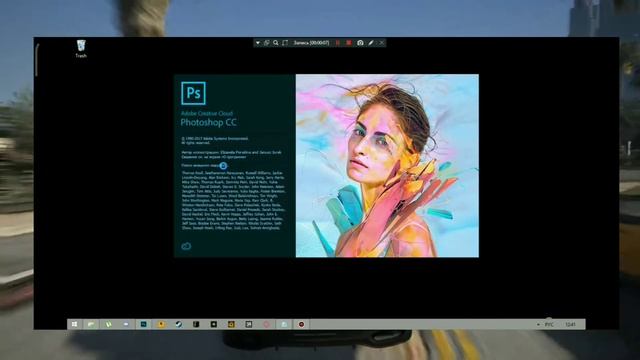This screenshot has width=640, height=360.
Task: Click the Creative Cloud logo on splash
Action: tap(186, 246)
